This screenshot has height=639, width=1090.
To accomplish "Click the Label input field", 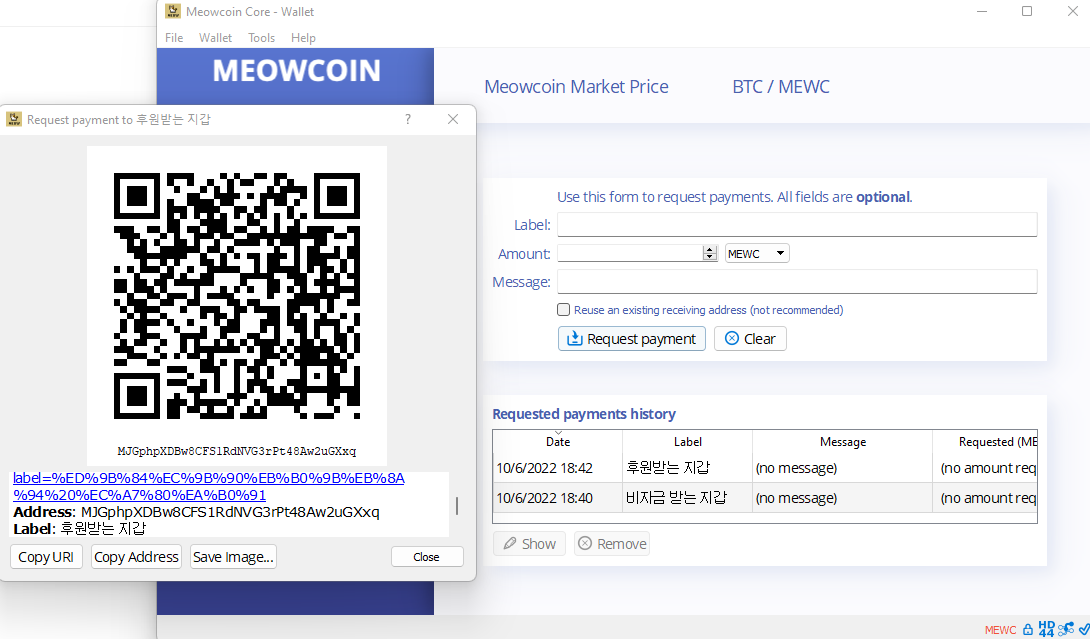I will coord(797,225).
